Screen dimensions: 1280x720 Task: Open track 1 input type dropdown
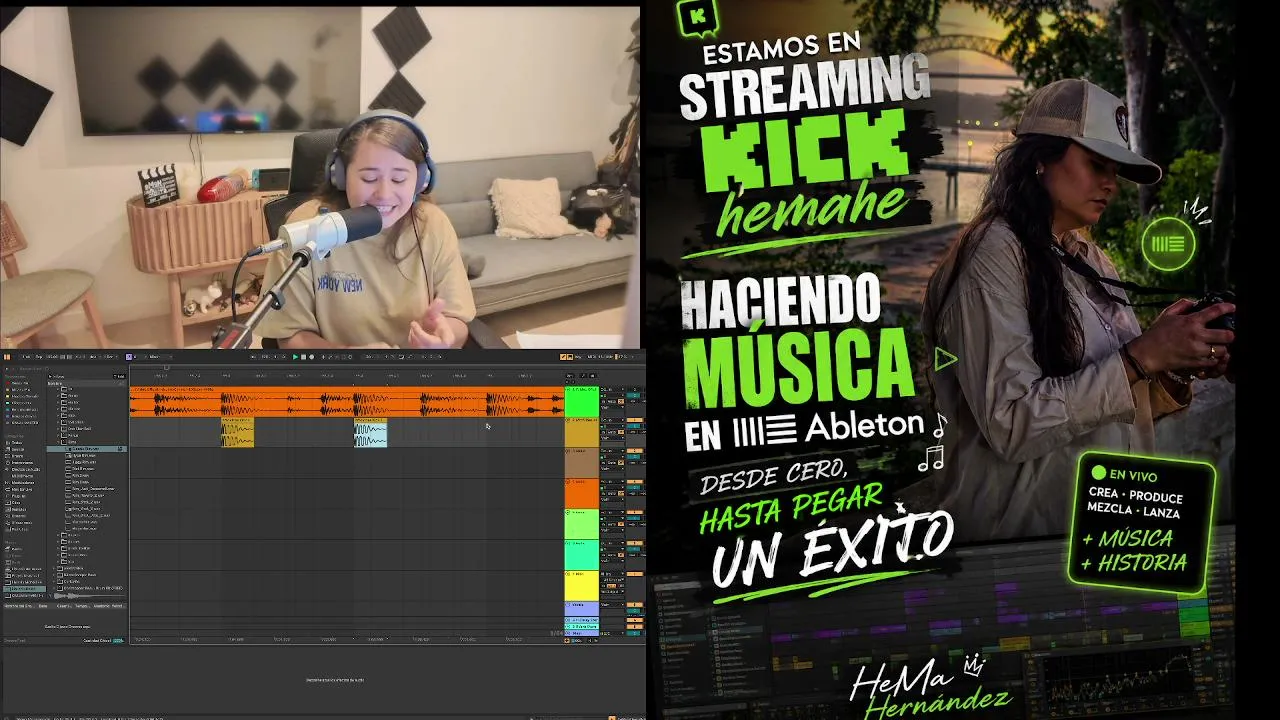610,391
